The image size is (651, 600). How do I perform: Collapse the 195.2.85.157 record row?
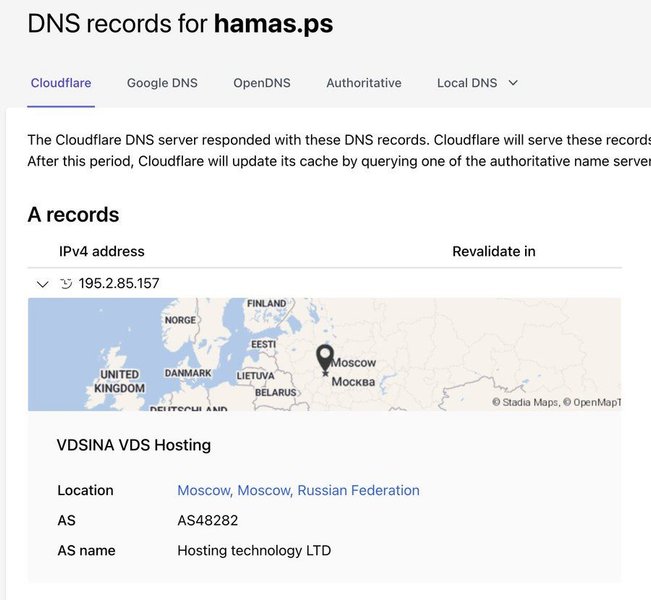point(42,284)
